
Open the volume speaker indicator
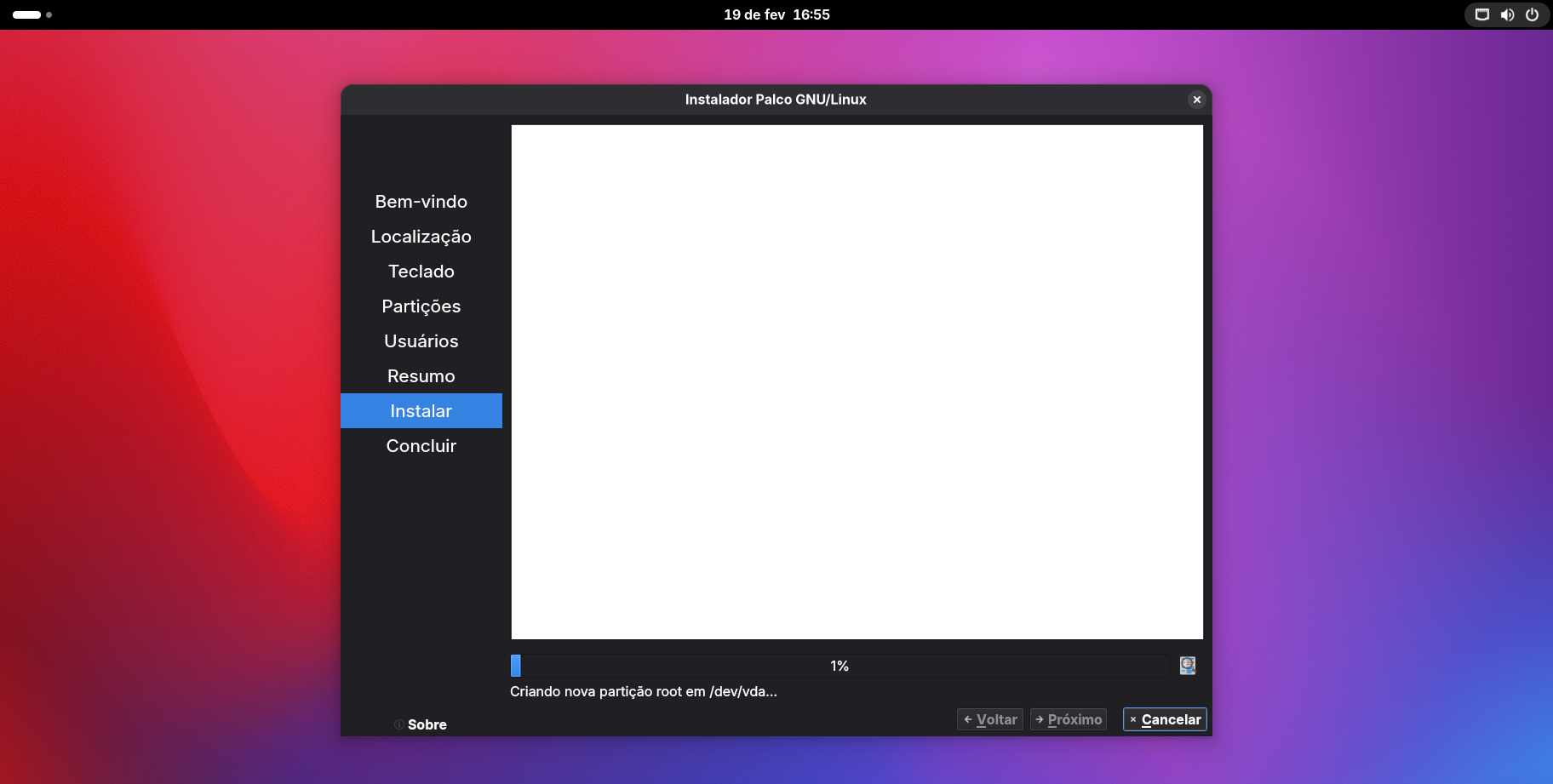[x=1507, y=14]
